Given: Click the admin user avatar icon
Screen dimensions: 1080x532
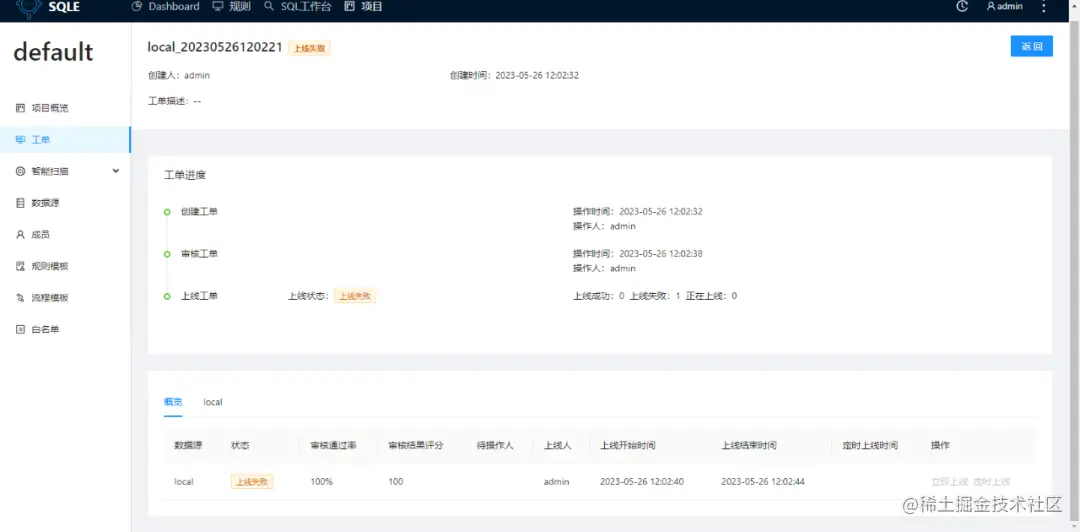Looking at the screenshot, I should [991, 6].
